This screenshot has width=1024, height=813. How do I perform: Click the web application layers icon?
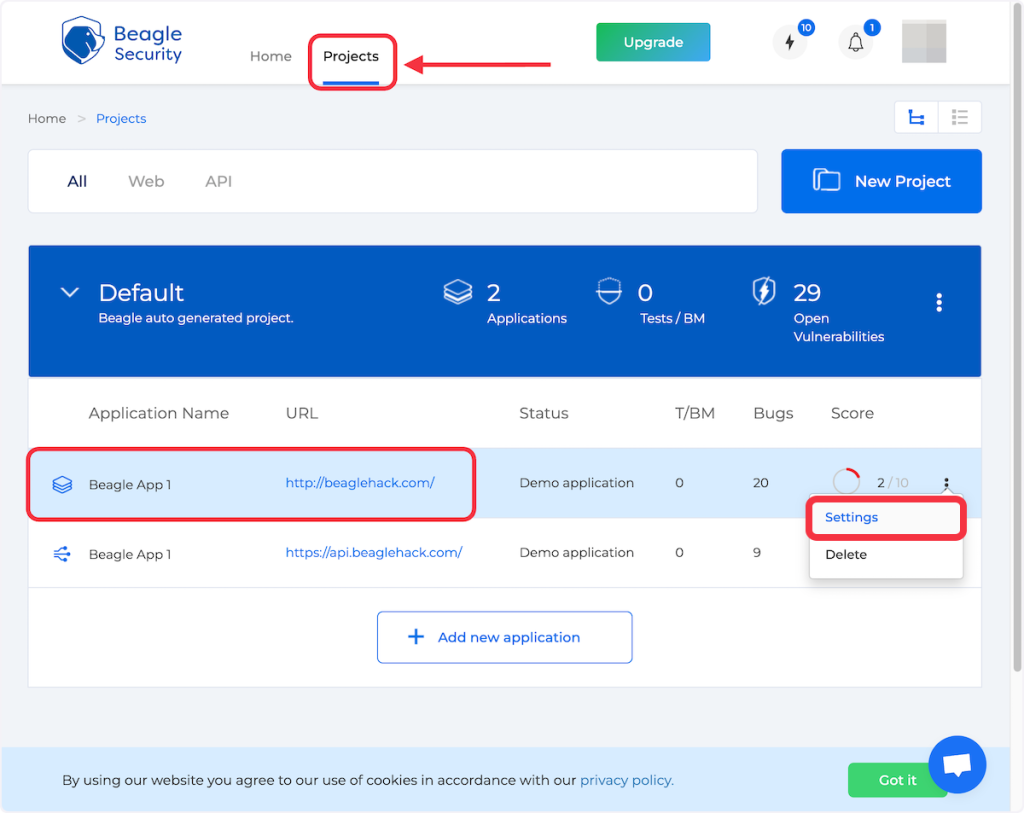62,485
